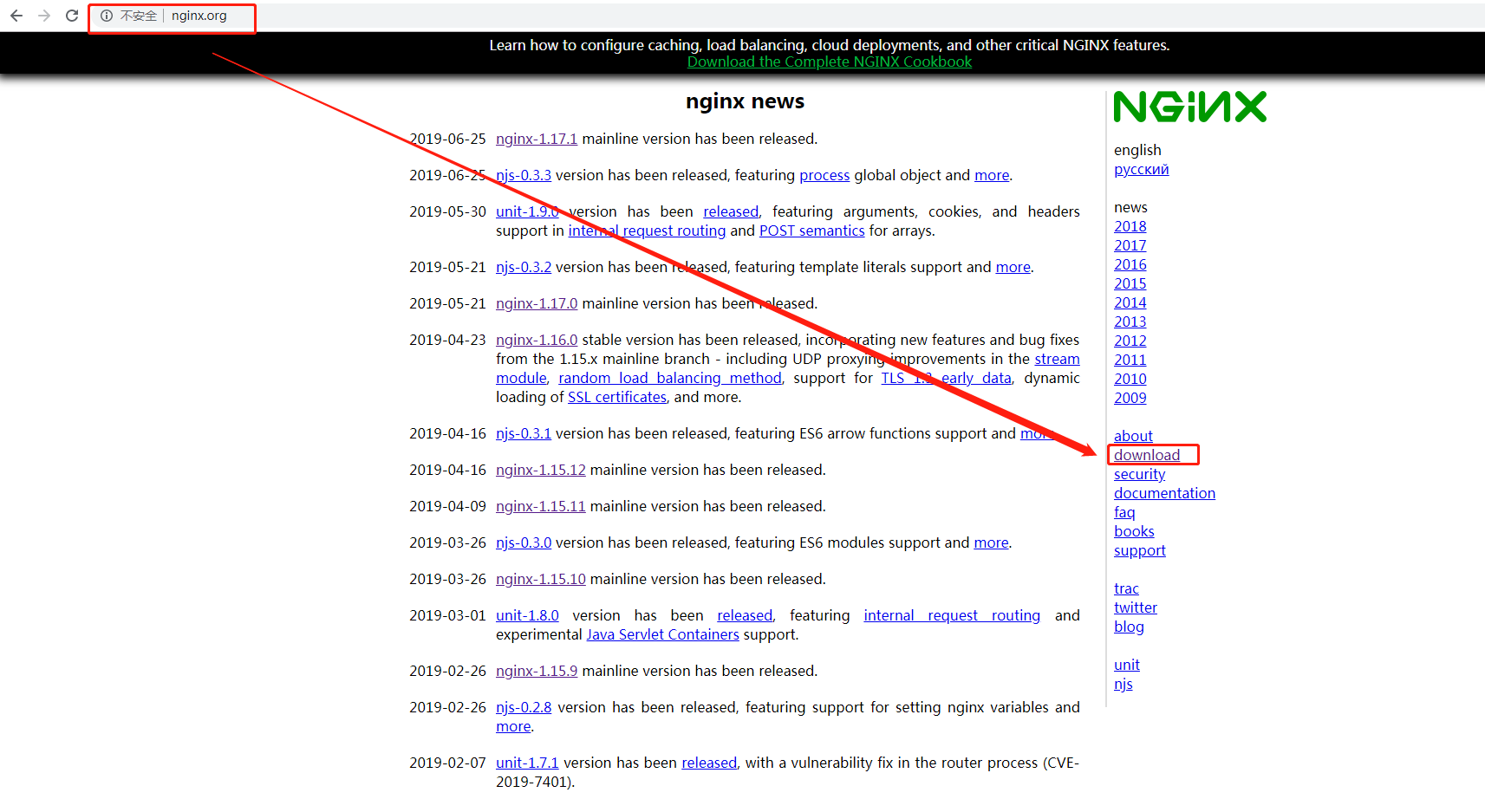The image size is (1485, 812).
Task: Open the blog link
Action: coord(1129,627)
